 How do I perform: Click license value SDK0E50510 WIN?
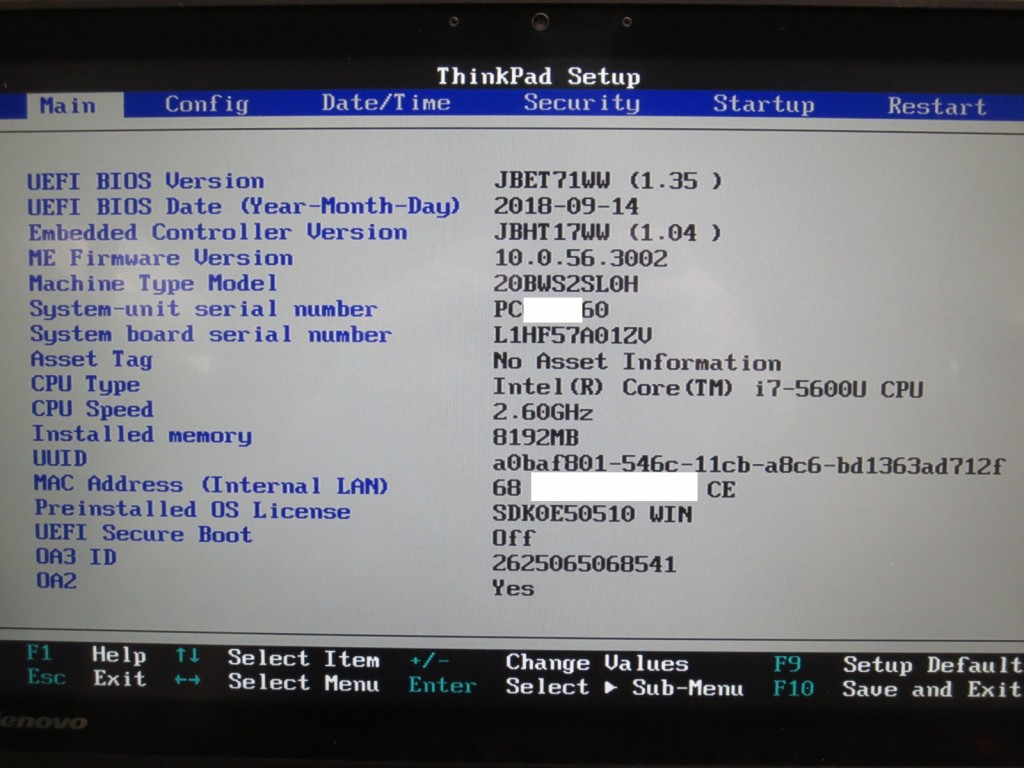pos(592,514)
